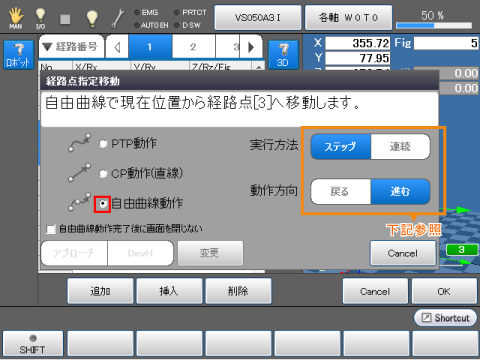The image size is (480, 360).
Task: Click the 追加 button
Action: pos(100,291)
